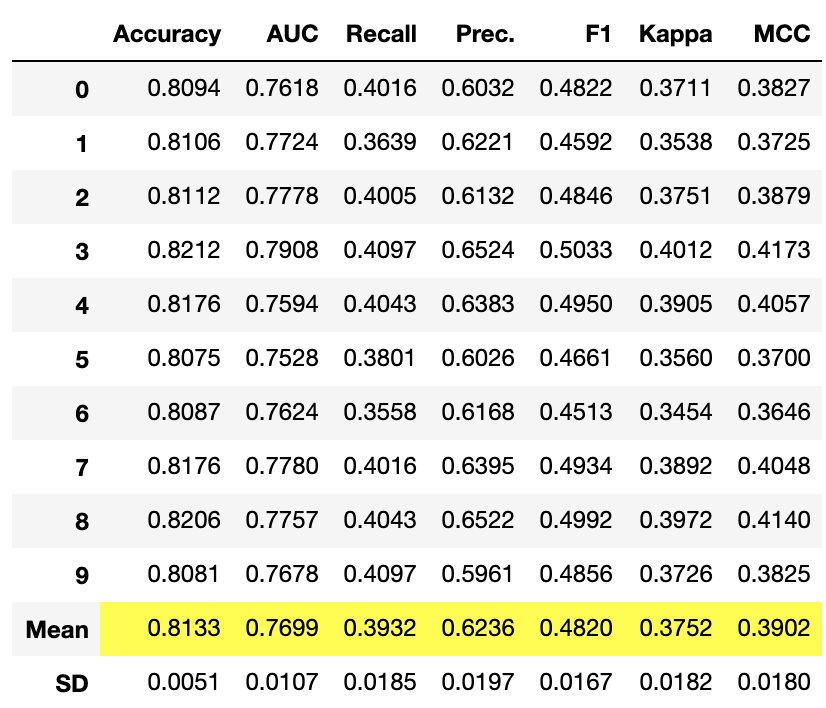Select the MCC column header
This screenshot has width=826, height=708.
[x=782, y=34]
